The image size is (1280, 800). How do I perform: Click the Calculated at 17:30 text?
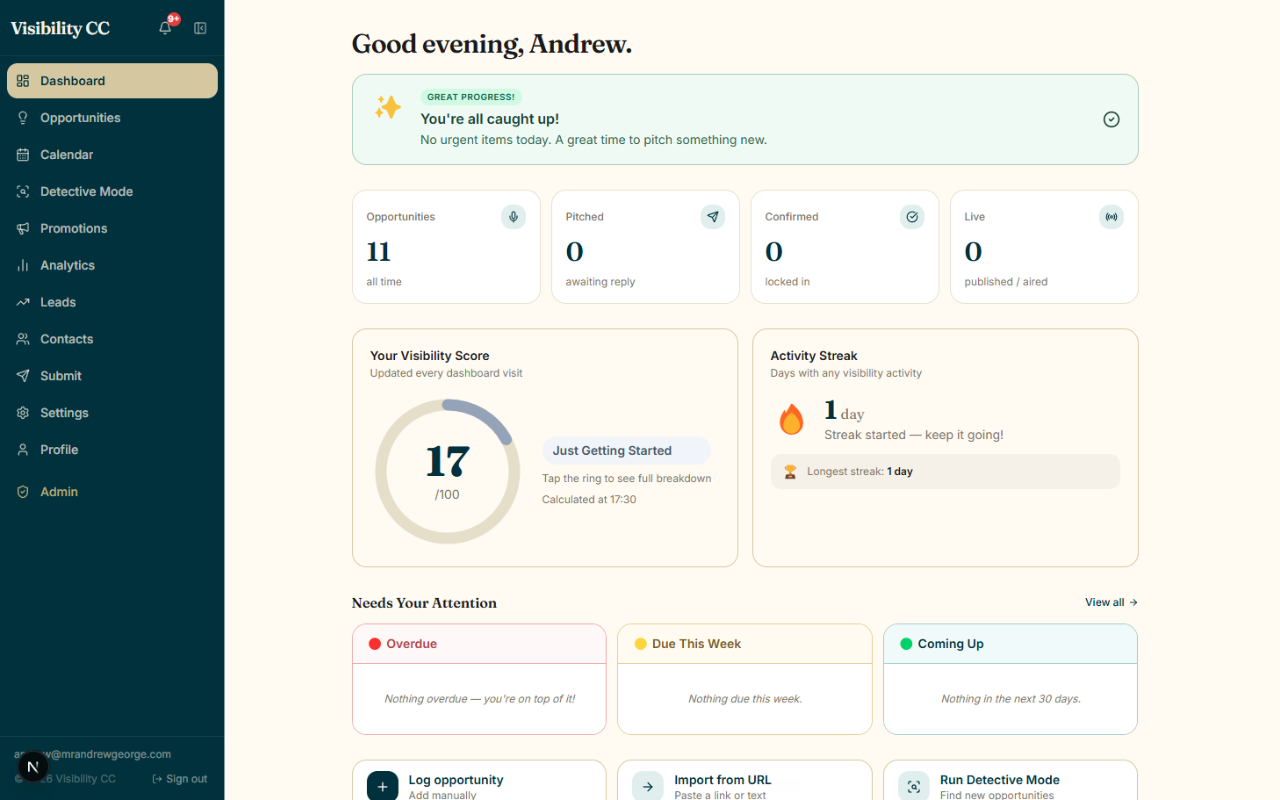(x=589, y=499)
